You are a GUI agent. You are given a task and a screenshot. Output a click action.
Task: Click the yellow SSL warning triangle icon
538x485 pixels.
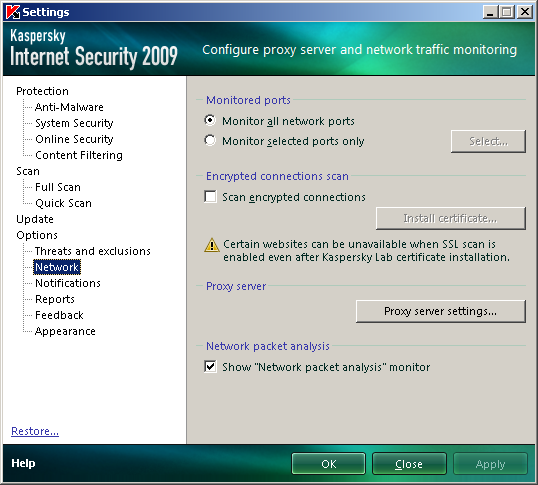(212, 245)
